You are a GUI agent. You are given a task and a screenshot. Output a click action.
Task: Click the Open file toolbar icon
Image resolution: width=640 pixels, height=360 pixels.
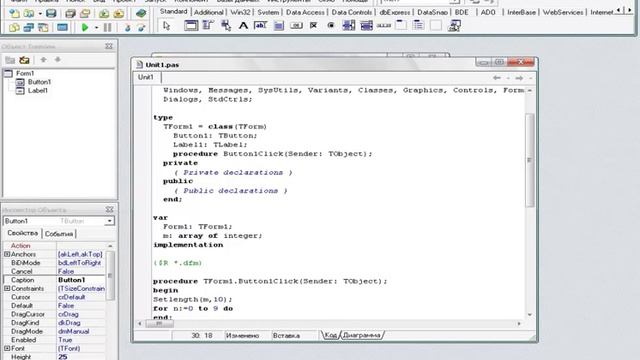click(29, 13)
